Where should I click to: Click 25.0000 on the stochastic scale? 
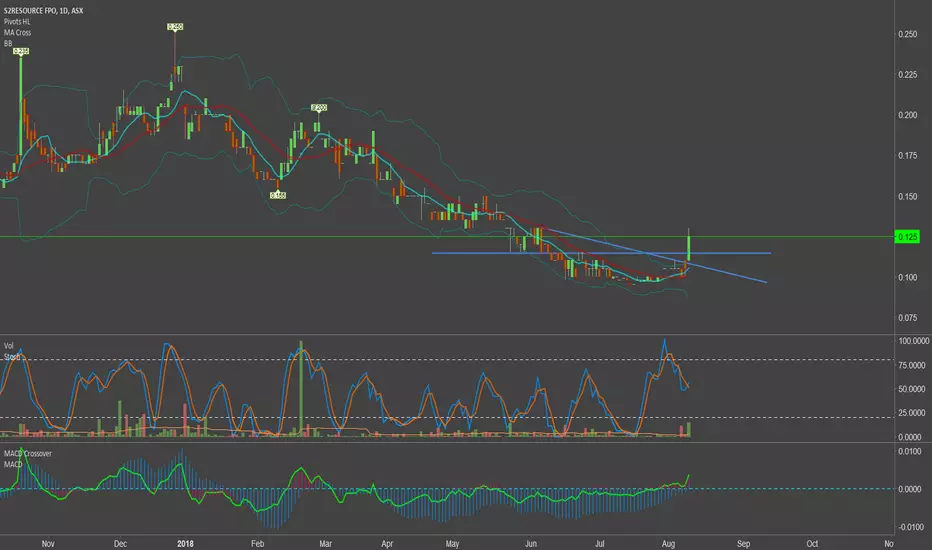tap(912, 413)
